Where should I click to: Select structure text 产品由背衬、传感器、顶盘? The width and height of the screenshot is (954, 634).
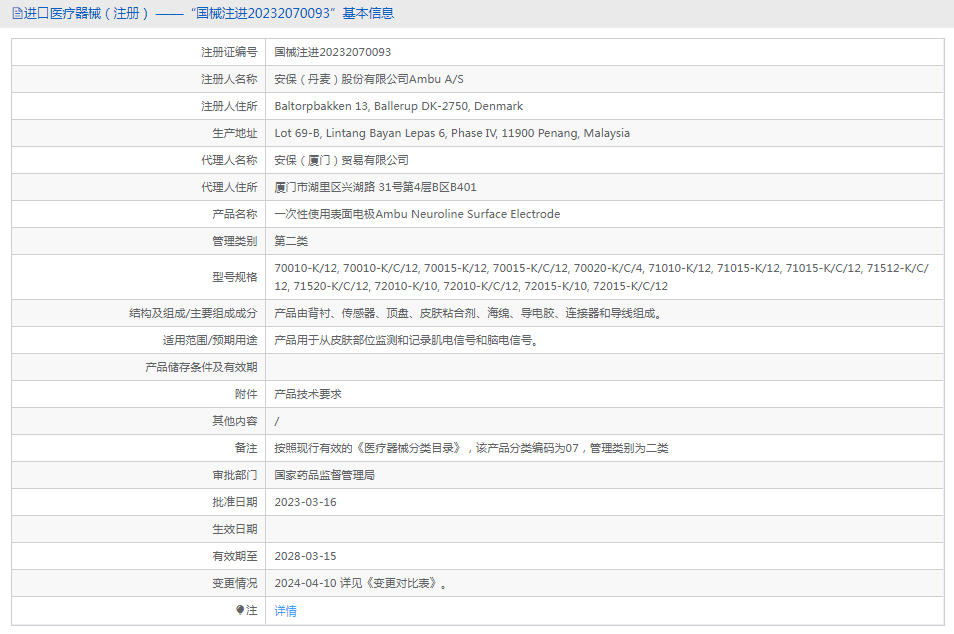click(x=468, y=313)
